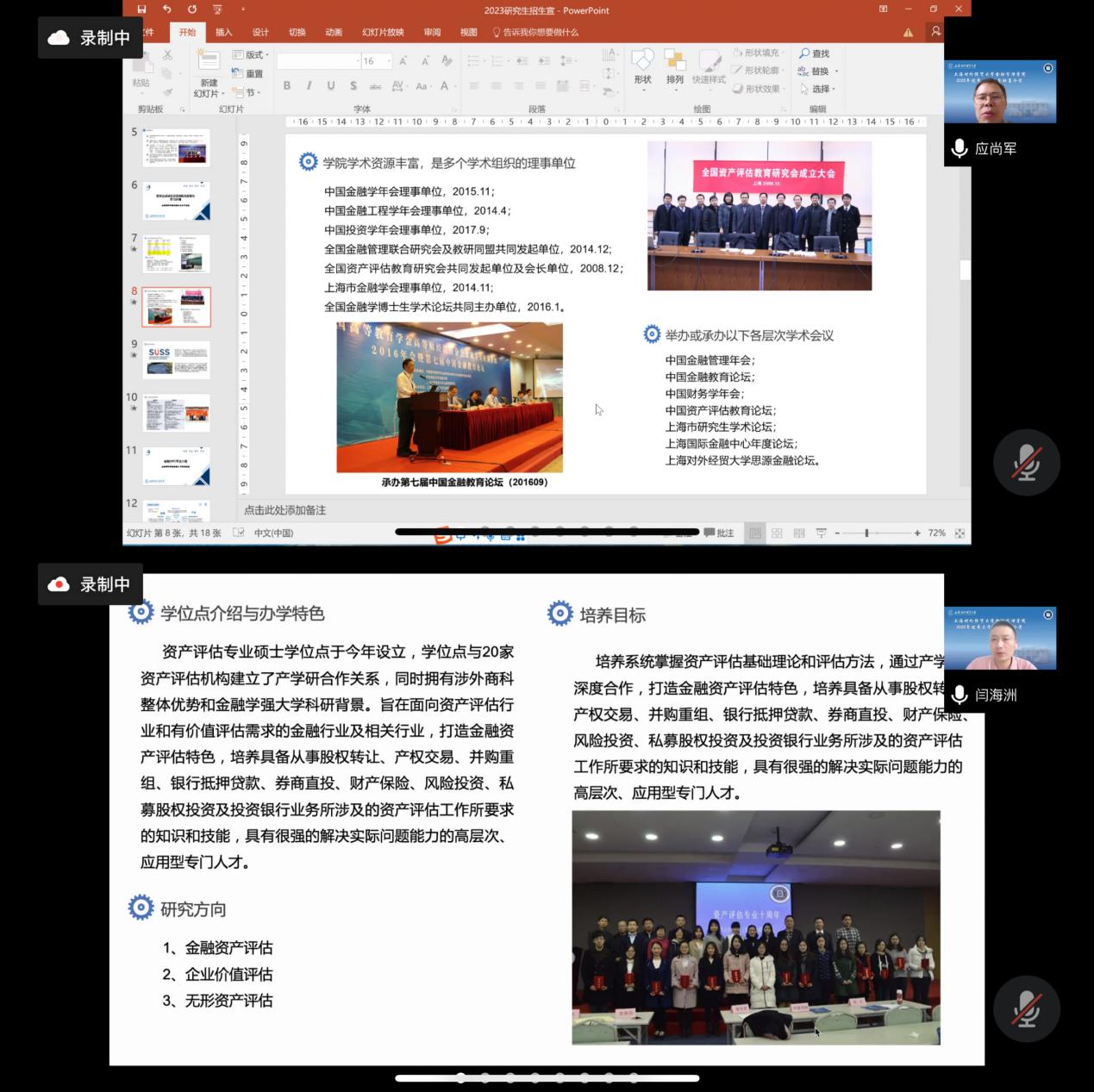1094x1092 pixels.
Task: Click the New Slide icon
Action: (209, 62)
